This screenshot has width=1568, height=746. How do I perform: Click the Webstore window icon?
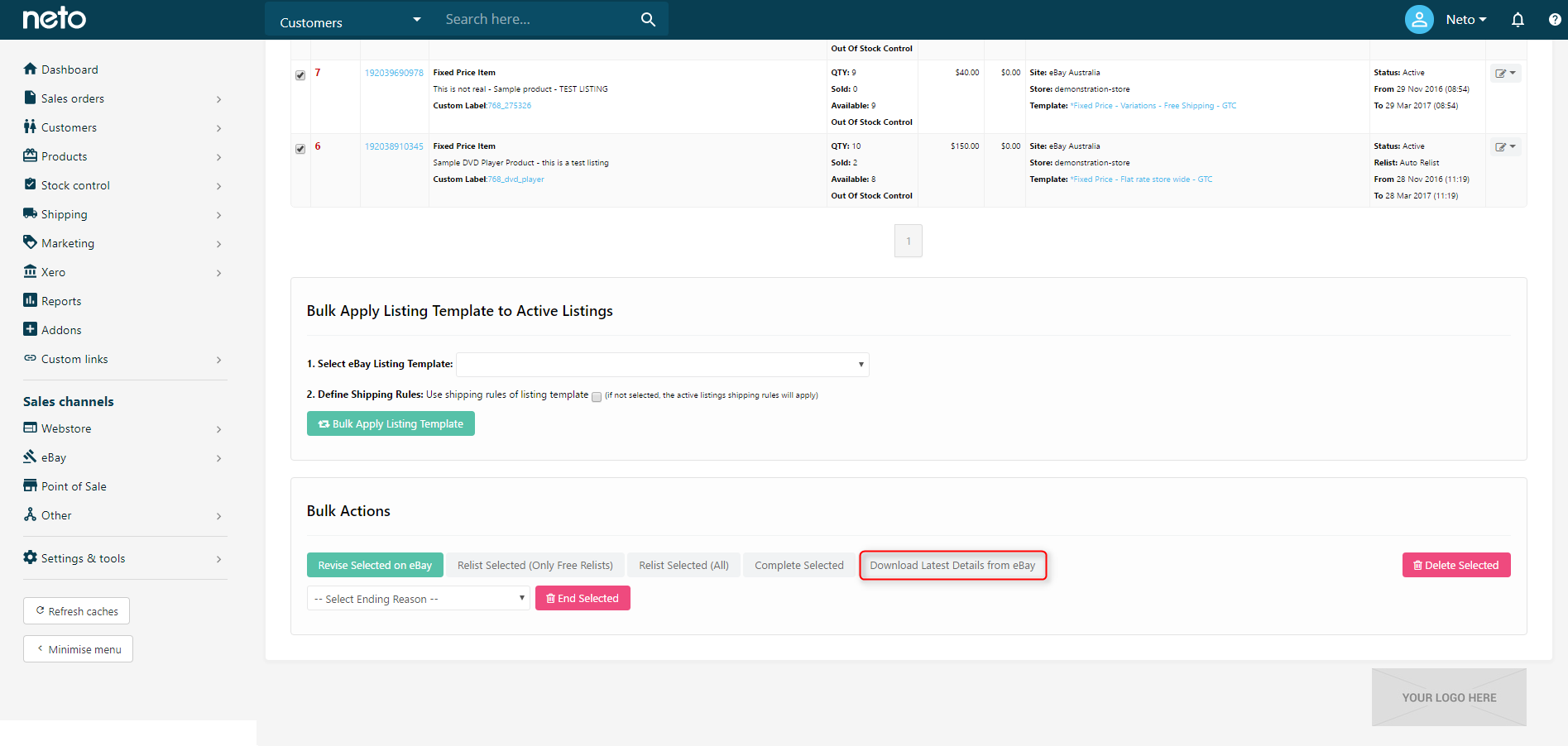pyautogui.click(x=31, y=428)
